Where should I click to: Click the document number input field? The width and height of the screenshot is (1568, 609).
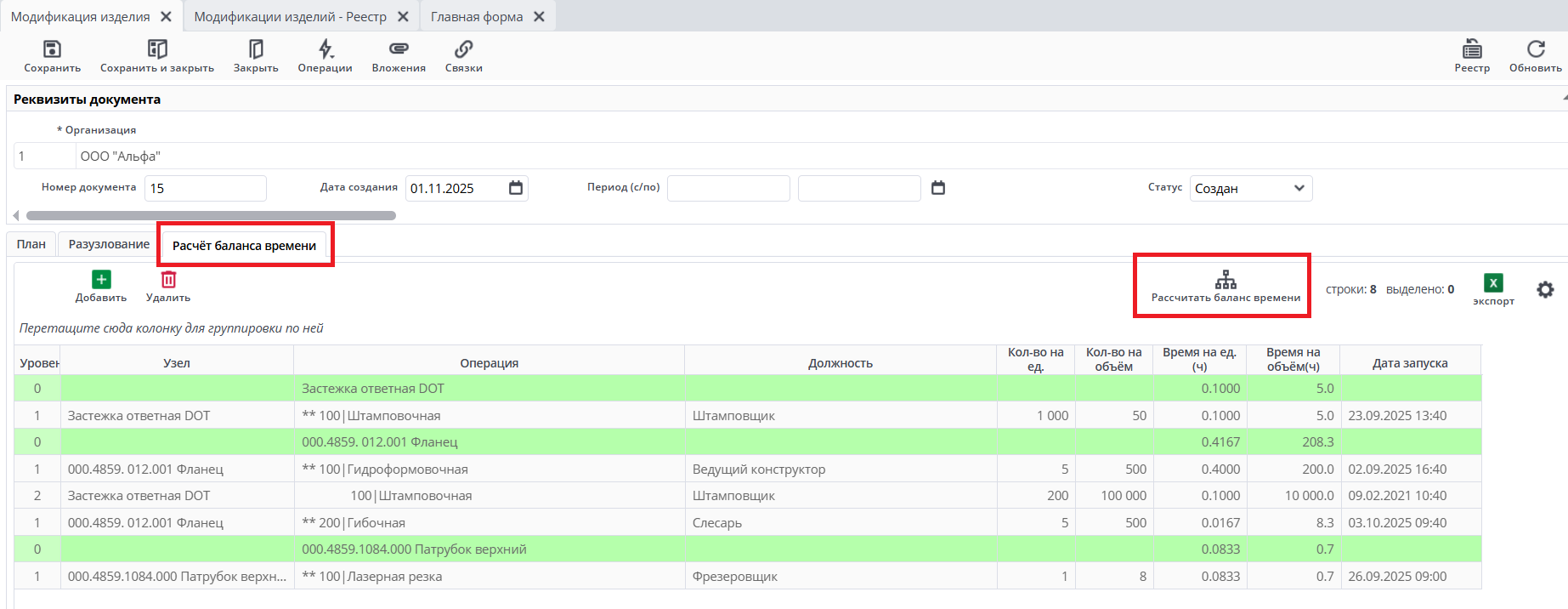[205, 188]
